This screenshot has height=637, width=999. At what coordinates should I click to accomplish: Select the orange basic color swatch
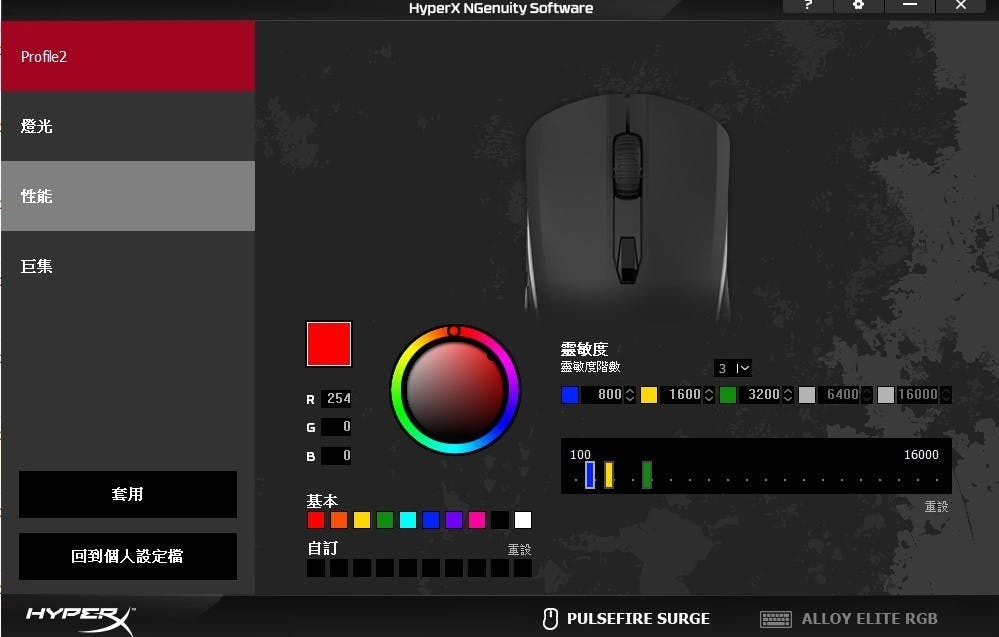(x=339, y=520)
